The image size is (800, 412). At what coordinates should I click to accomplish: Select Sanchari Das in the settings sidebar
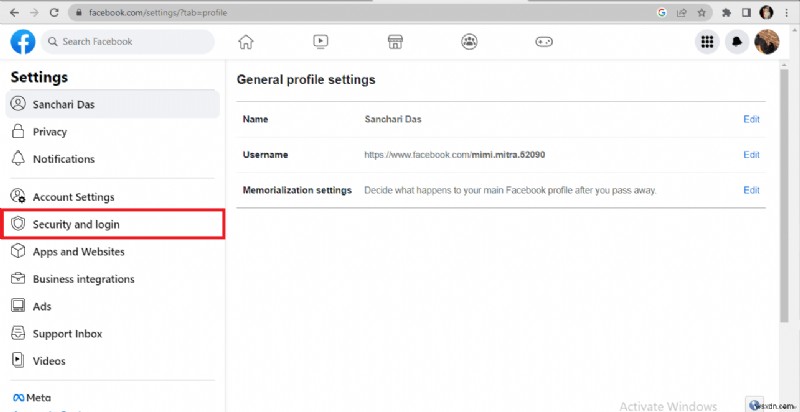tap(113, 105)
